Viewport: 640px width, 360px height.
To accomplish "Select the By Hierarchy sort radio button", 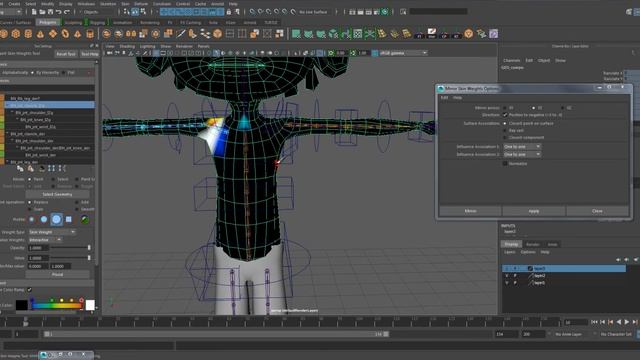I will (33, 73).
